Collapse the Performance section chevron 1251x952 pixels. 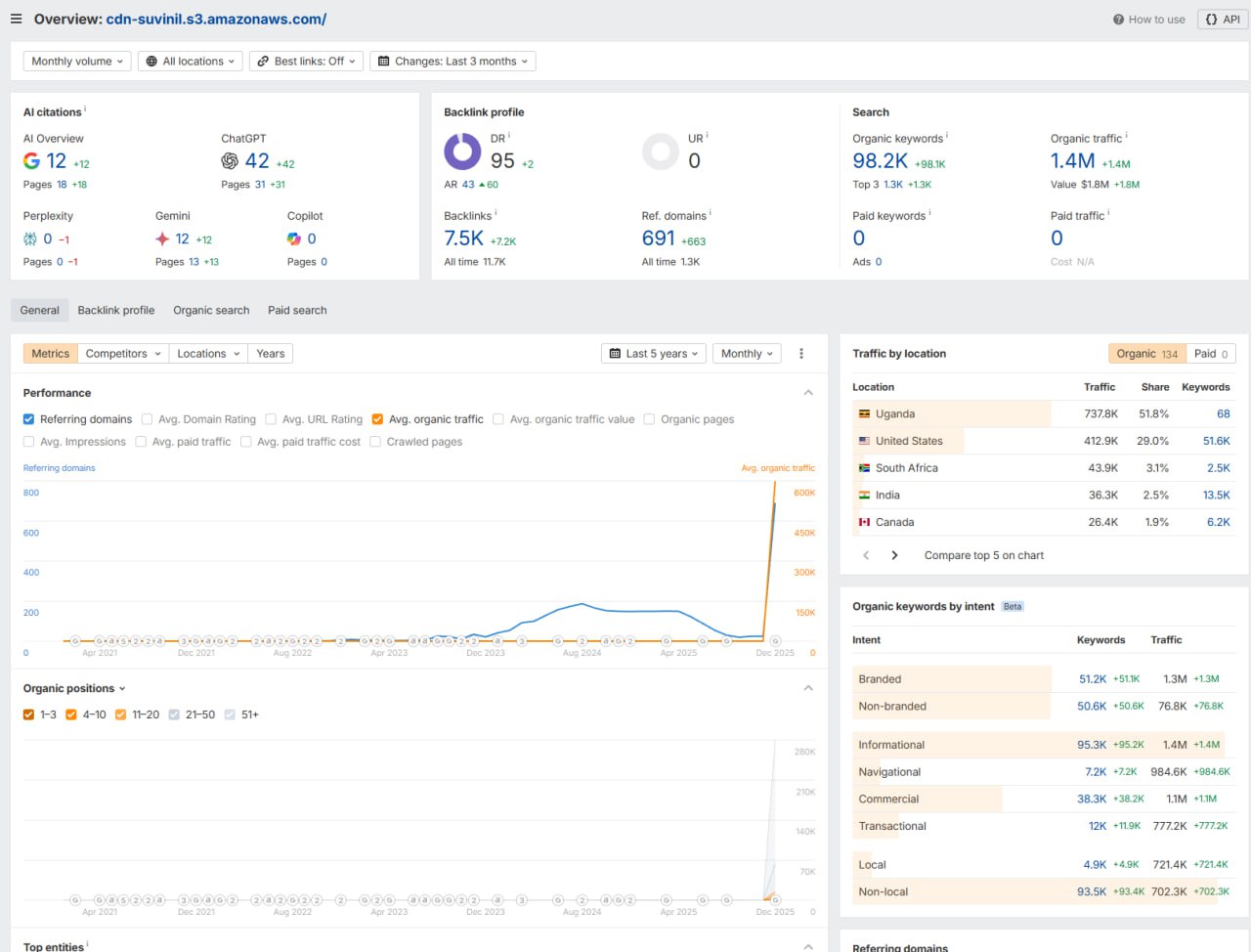pyautogui.click(x=808, y=393)
